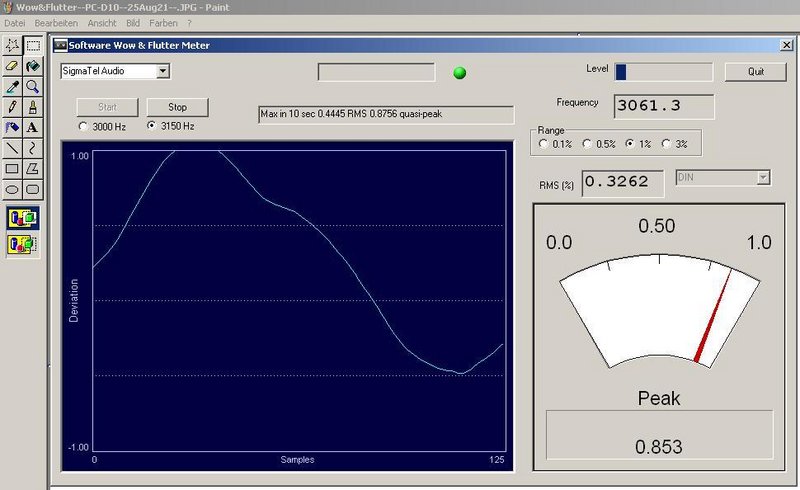Open the Ansicht menu
800x490 pixels.
(x=102, y=23)
